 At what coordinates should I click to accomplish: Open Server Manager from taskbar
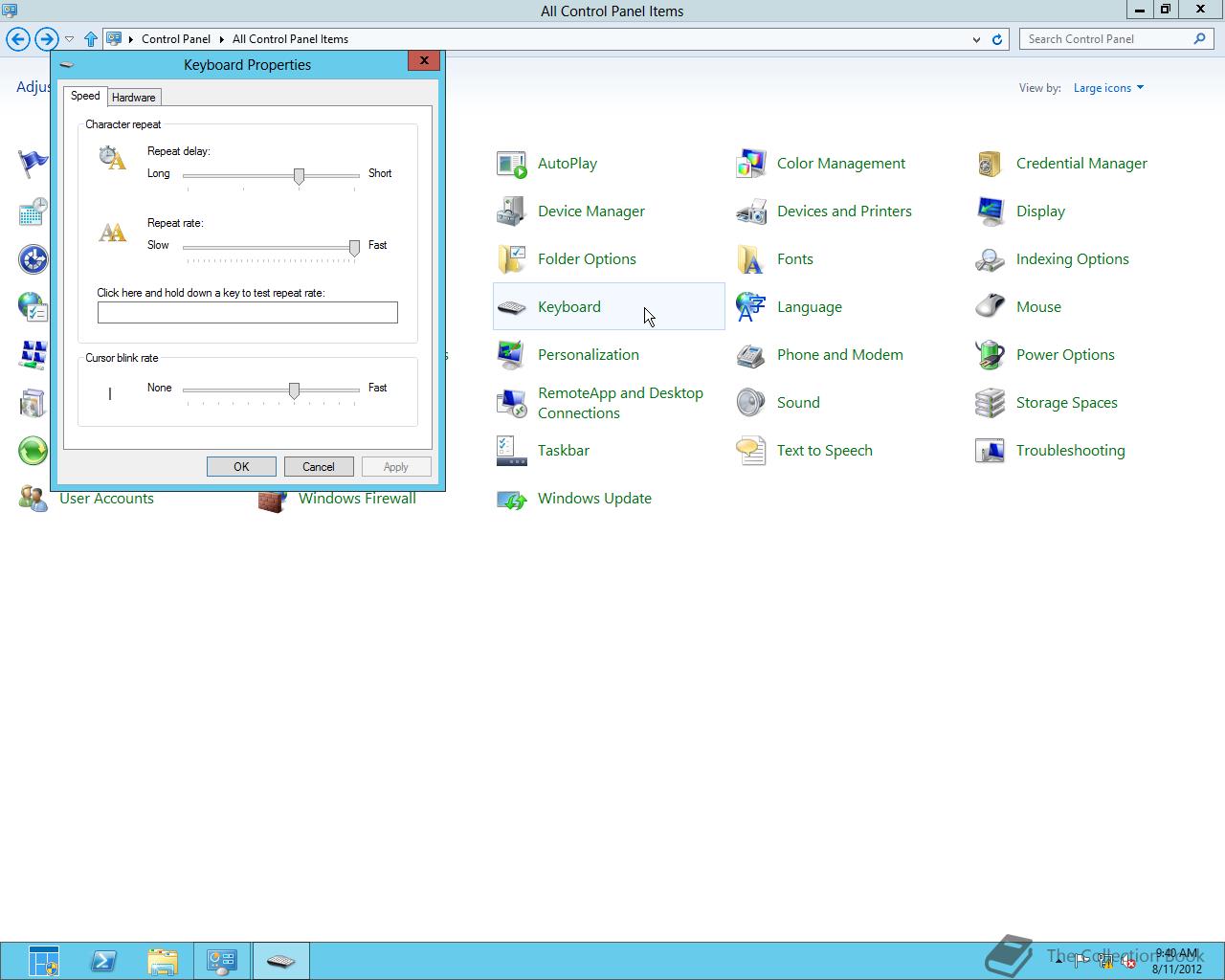click(x=44, y=961)
